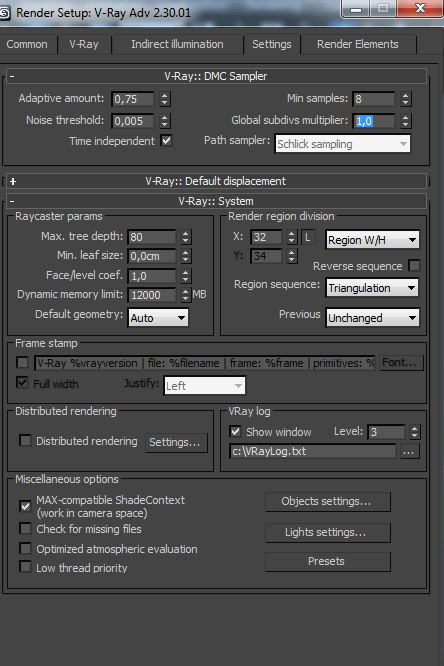Screen dimensions: 444x666
Task: Enable Low thread priority checkbox
Action: (25, 567)
